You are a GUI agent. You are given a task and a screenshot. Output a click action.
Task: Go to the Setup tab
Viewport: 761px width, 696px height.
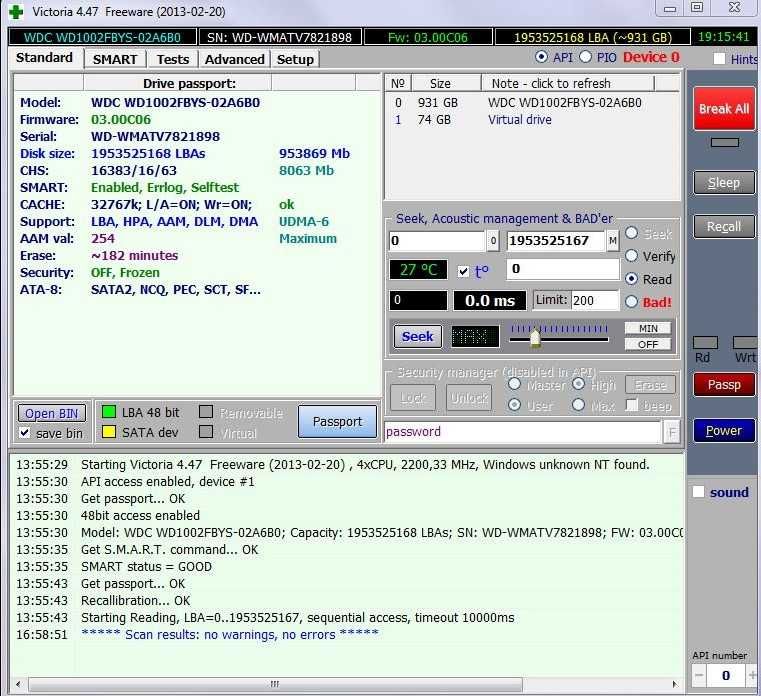point(295,59)
